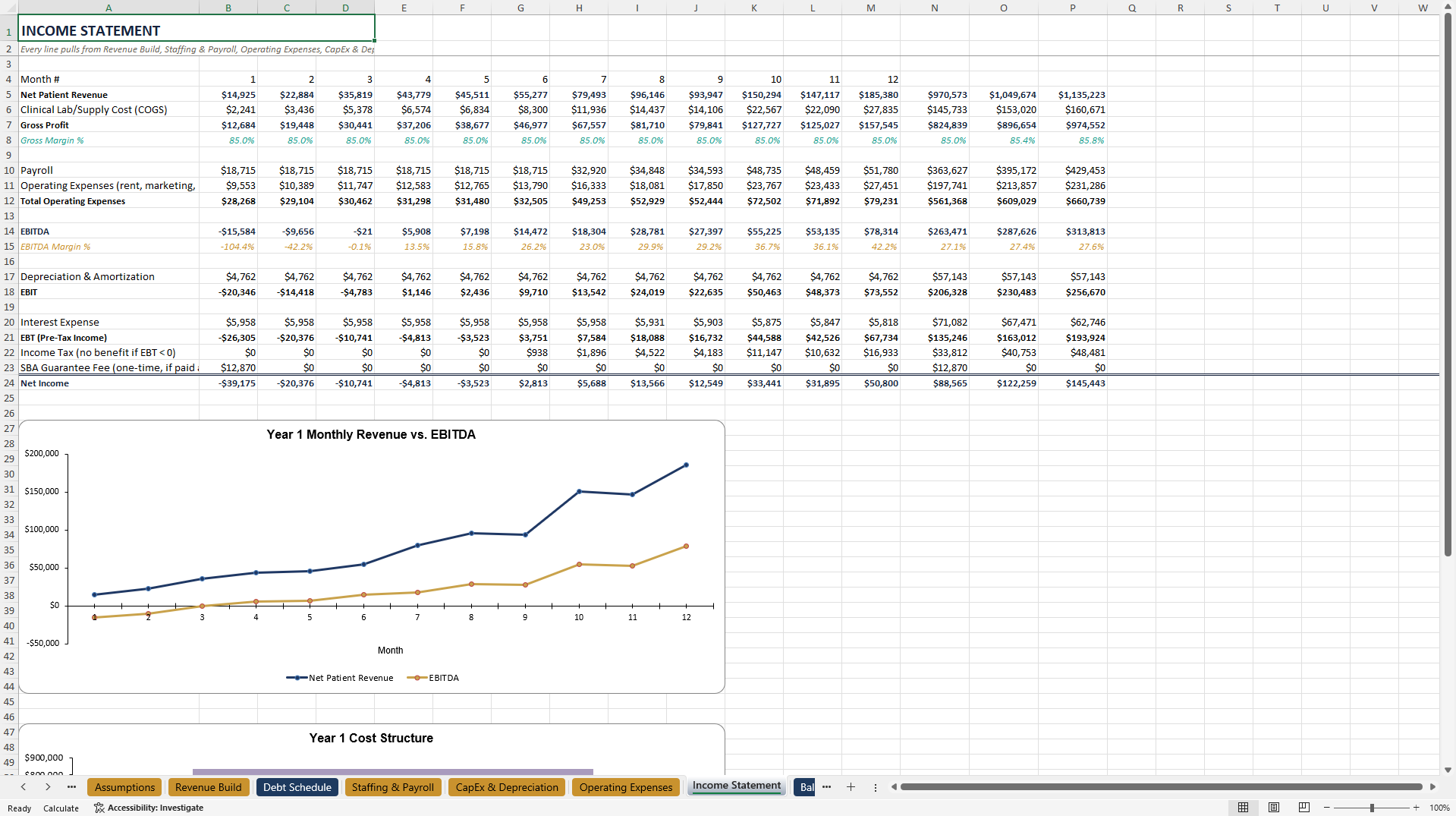Go to the previous sheet tab arrow
This screenshot has width=1456, height=816.
(24, 787)
